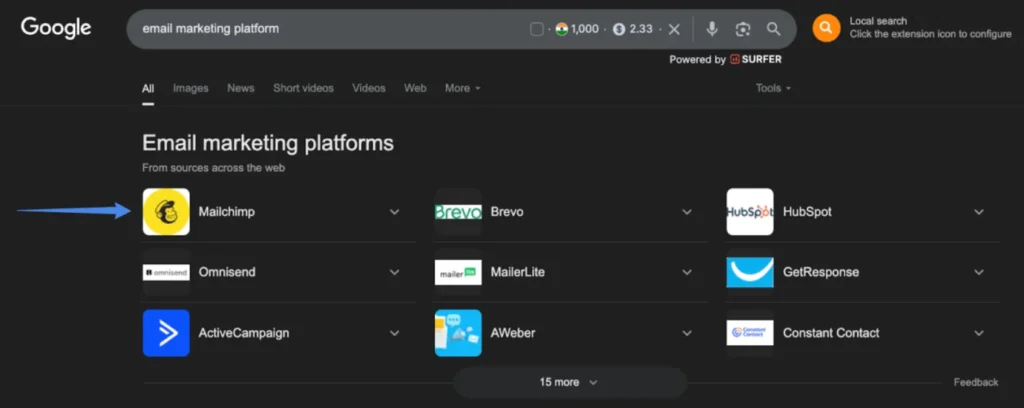Open the Tools dropdown

pyautogui.click(x=773, y=88)
